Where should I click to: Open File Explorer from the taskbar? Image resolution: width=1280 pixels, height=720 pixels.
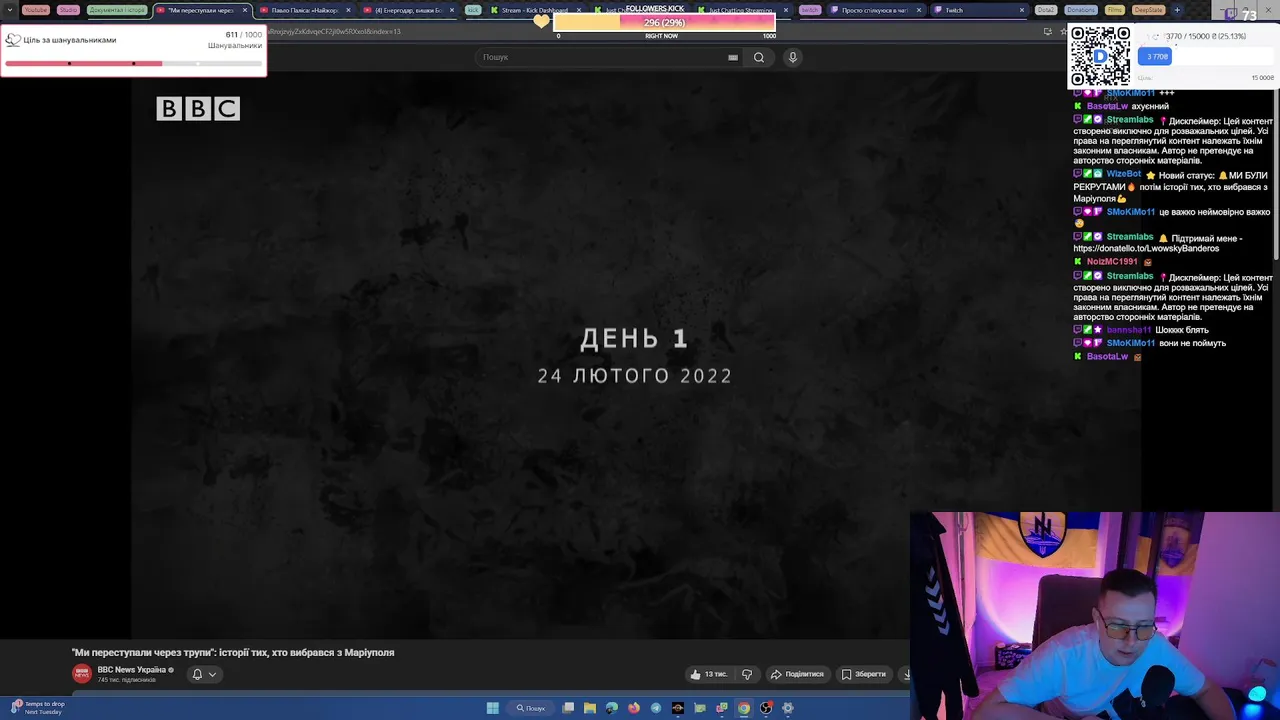coord(590,708)
